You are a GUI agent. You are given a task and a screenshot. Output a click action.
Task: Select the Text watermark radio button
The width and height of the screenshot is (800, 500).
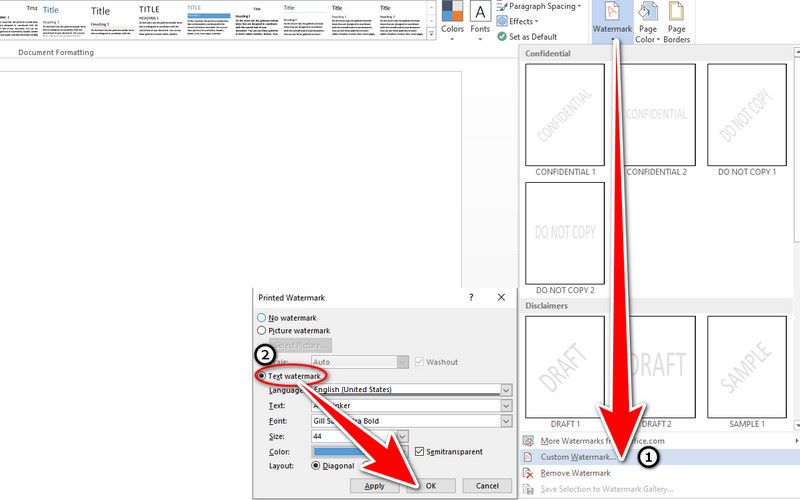tap(262, 376)
